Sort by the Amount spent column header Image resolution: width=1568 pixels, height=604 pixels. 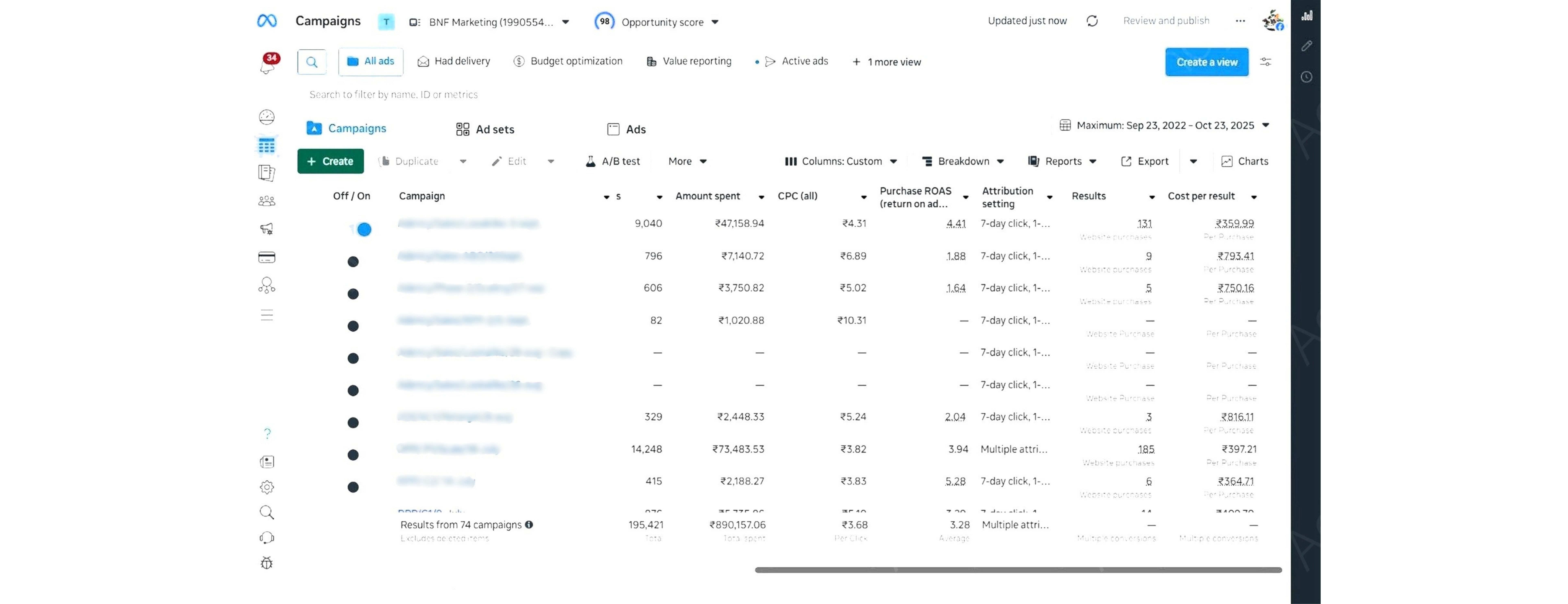pos(708,196)
